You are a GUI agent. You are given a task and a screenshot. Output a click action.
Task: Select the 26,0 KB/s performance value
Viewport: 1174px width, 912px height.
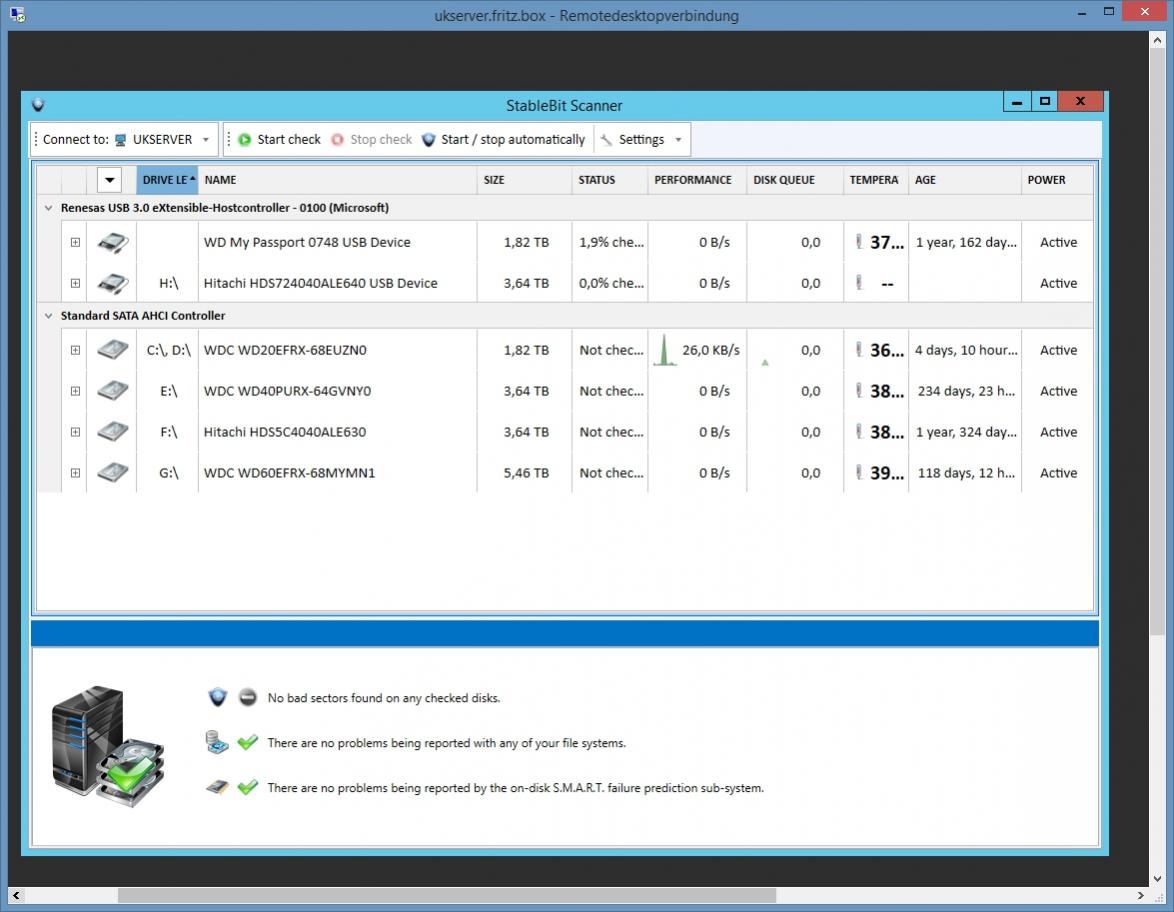click(711, 350)
